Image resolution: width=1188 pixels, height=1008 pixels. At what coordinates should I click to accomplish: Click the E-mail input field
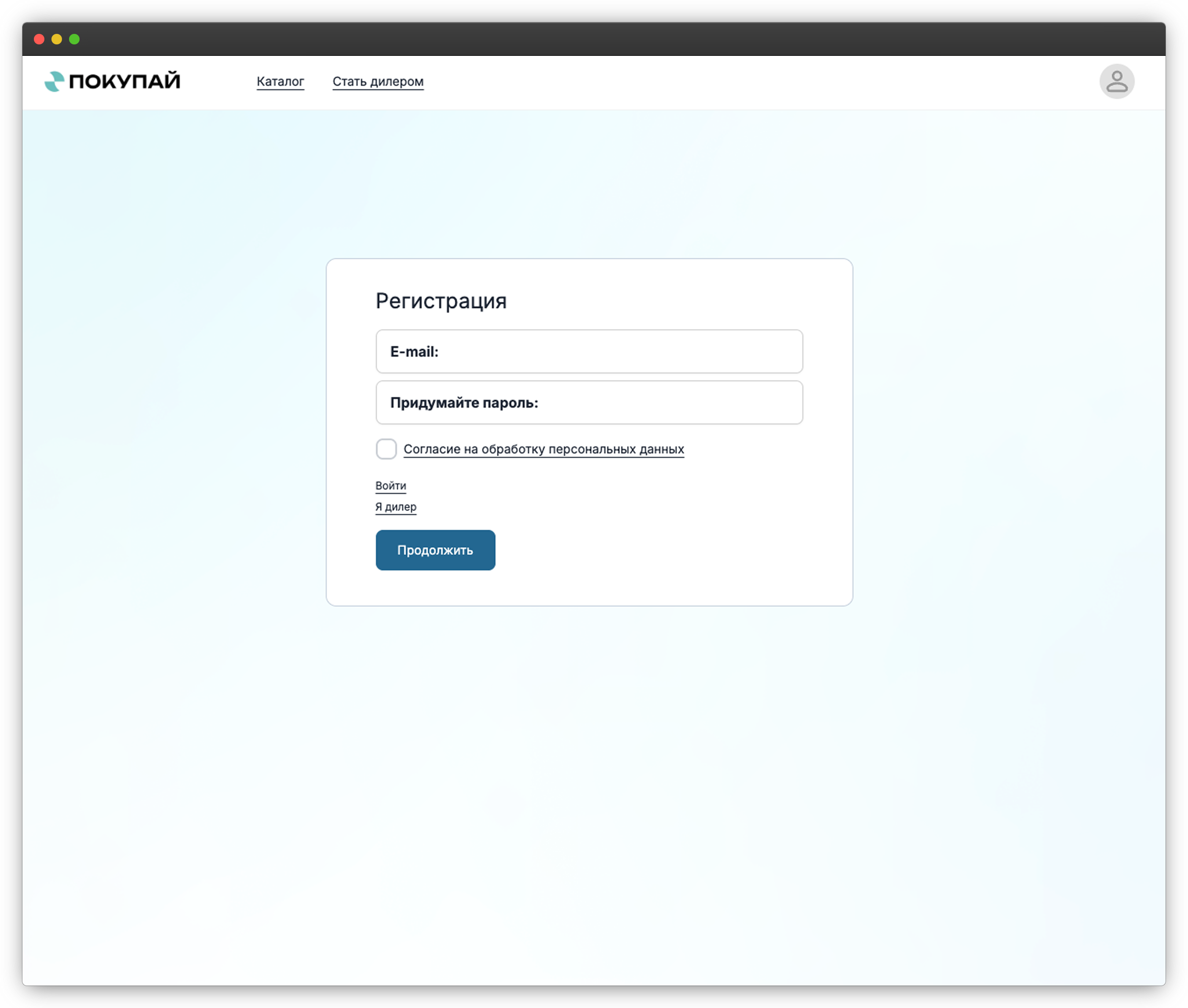(589, 351)
